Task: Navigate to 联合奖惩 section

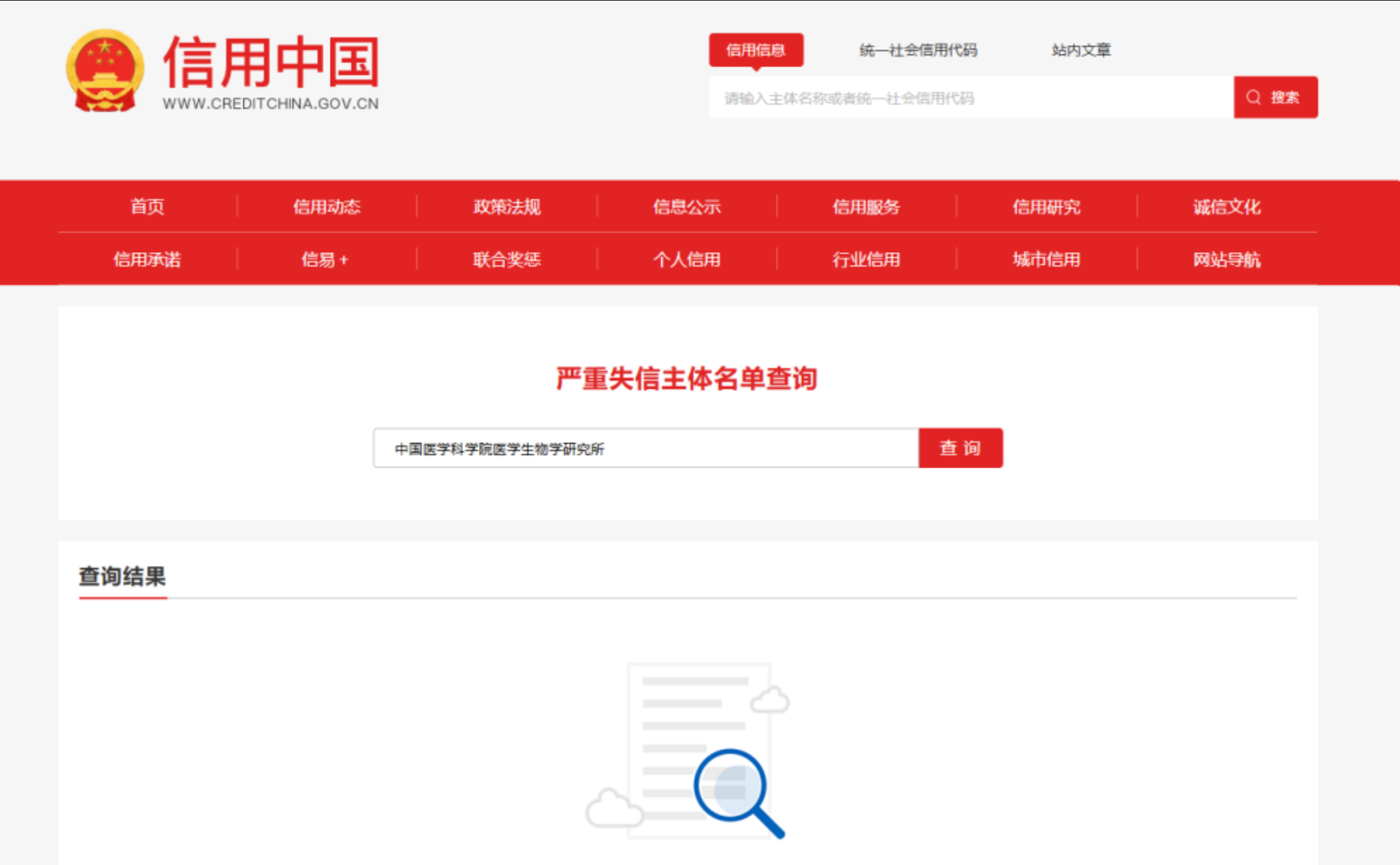Action: click(x=507, y=259)
